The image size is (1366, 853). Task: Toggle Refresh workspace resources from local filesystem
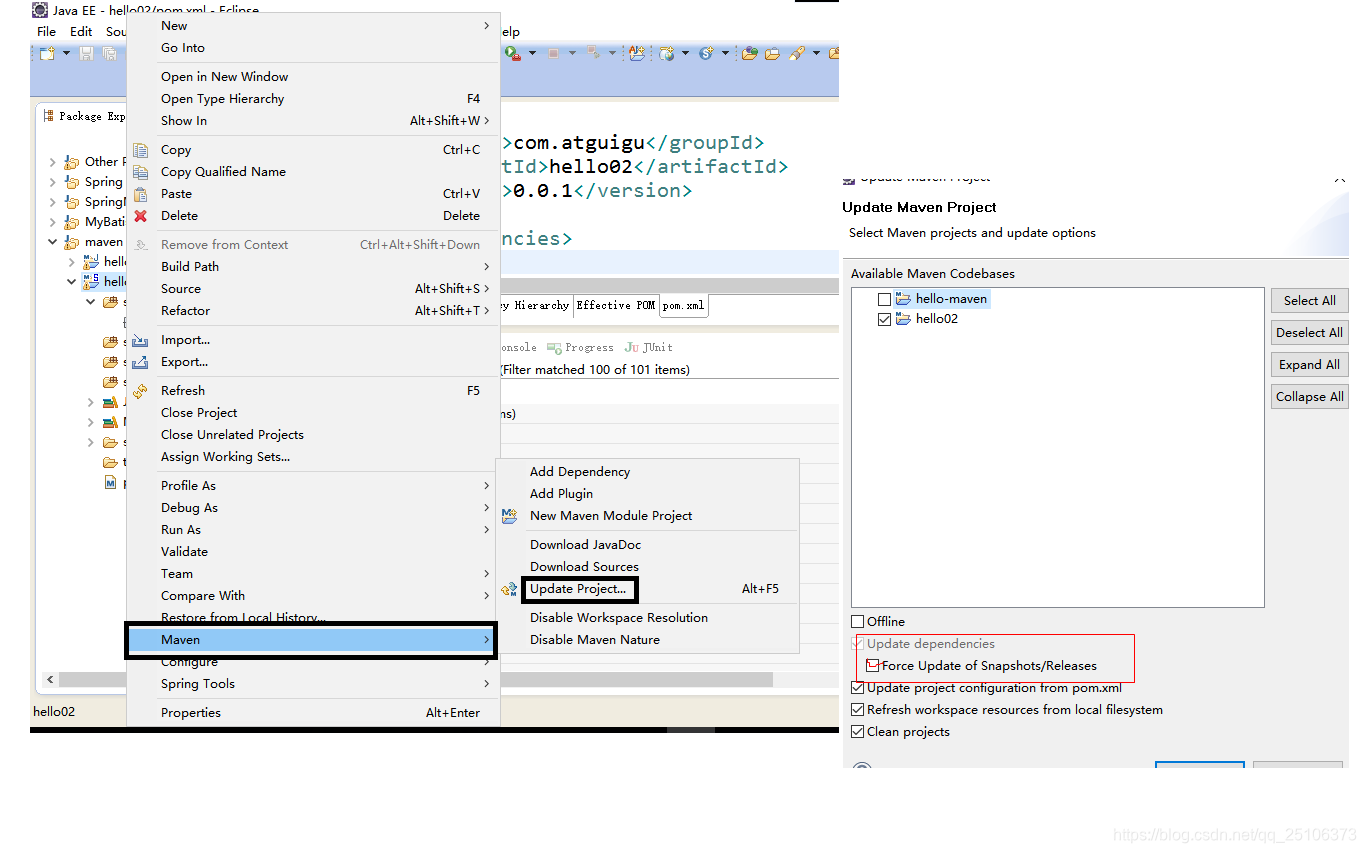(x=858, y=710)
